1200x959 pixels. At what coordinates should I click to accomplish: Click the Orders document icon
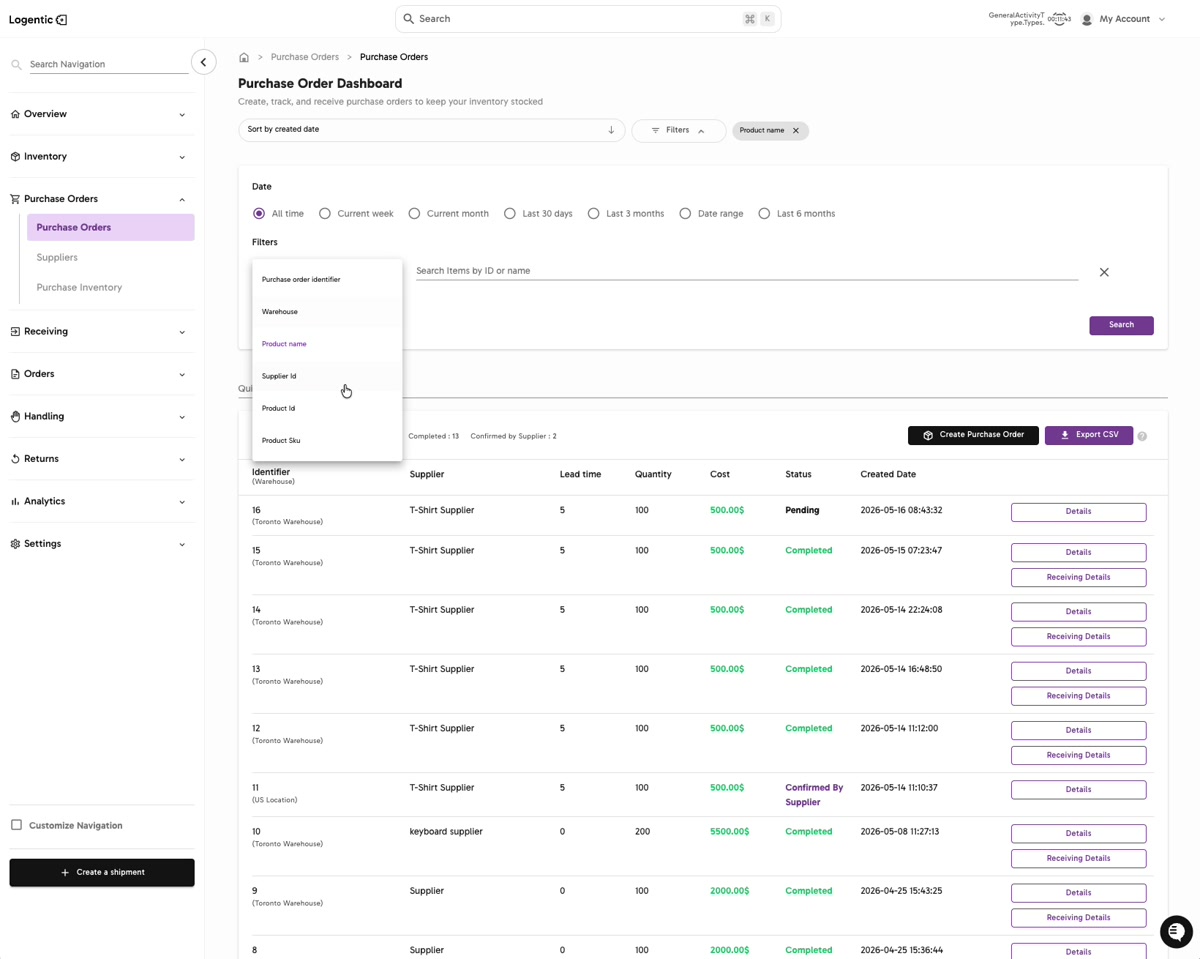(x=15, y=374)
